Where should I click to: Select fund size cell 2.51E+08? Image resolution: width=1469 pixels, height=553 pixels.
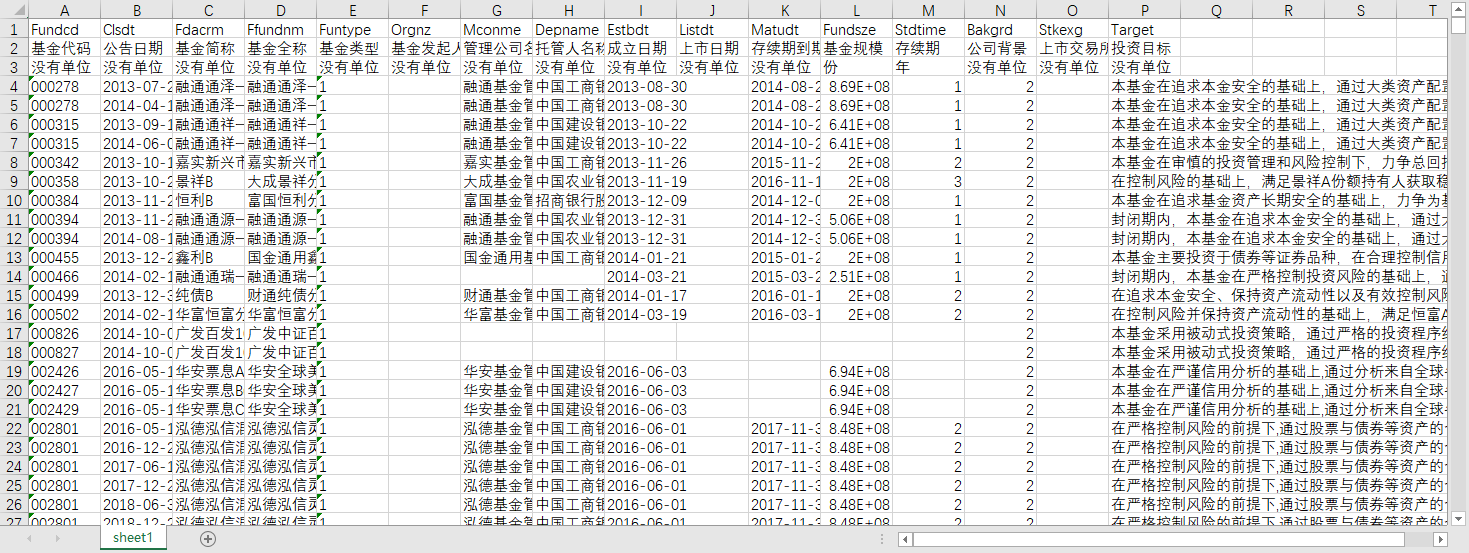pos(856,276)
